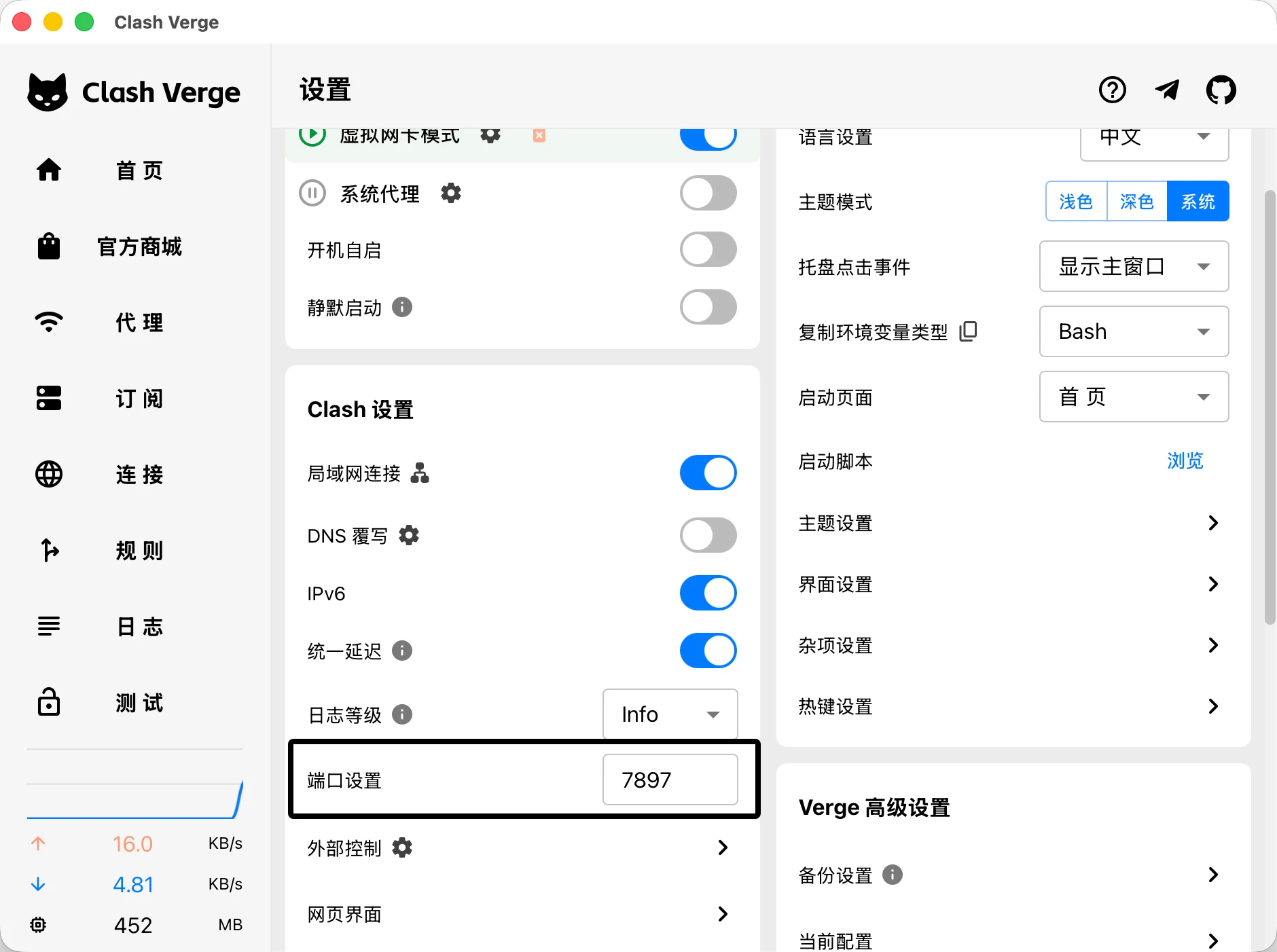The width and height of the screenshot is (1277, 952).
Task: Open the GitHub repository icon
Action: pyautogui.click(x=1221, y=90)
